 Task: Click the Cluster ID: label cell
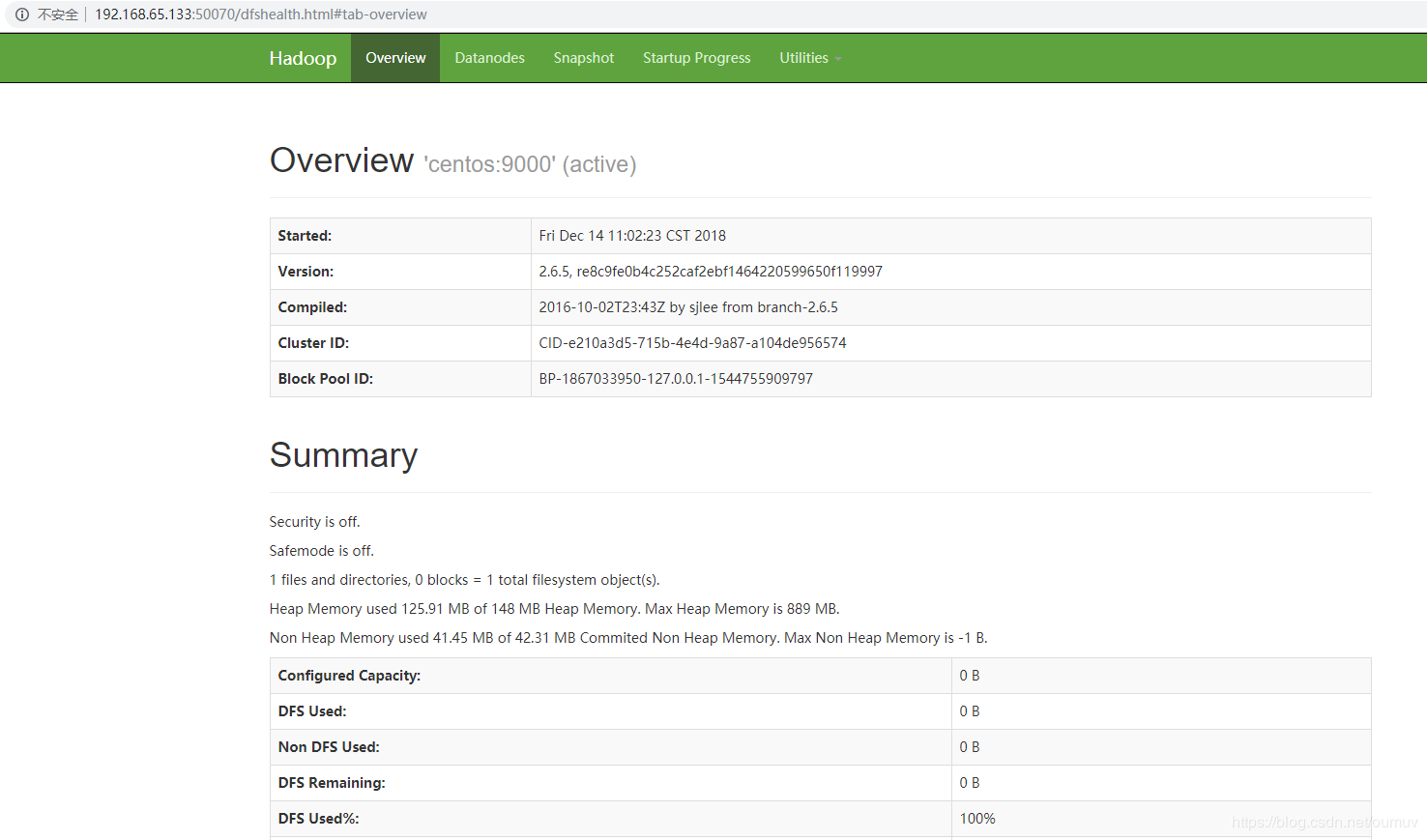click(x=400, y=343)
